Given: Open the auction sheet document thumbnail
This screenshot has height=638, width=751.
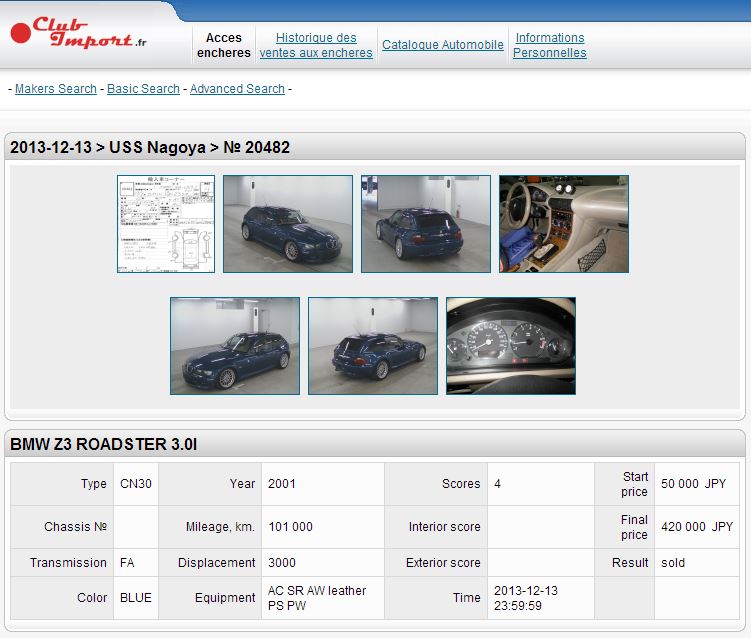Looking at the screenshot, I should [166, 224].
